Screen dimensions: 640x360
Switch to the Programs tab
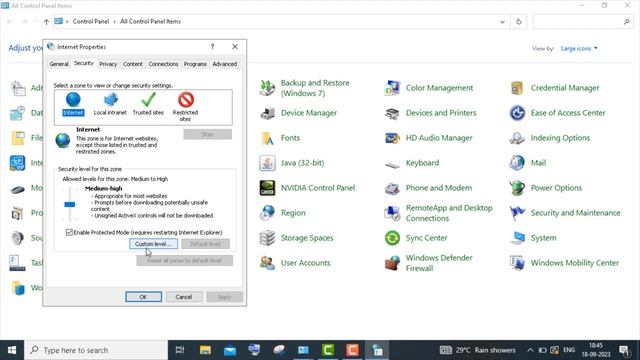tap(195, 64)
